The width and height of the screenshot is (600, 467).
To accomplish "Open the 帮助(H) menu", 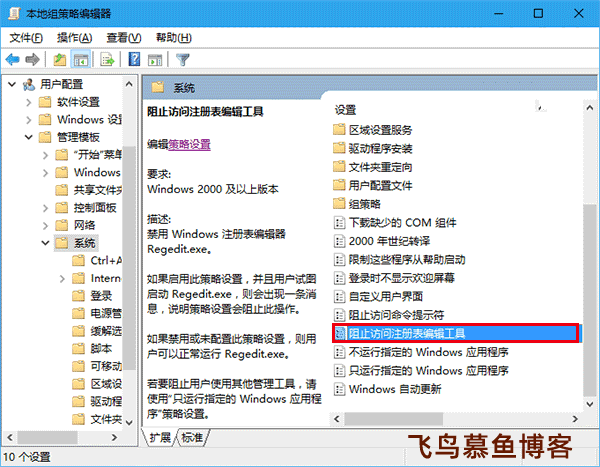I will click(x=173, y=38).
